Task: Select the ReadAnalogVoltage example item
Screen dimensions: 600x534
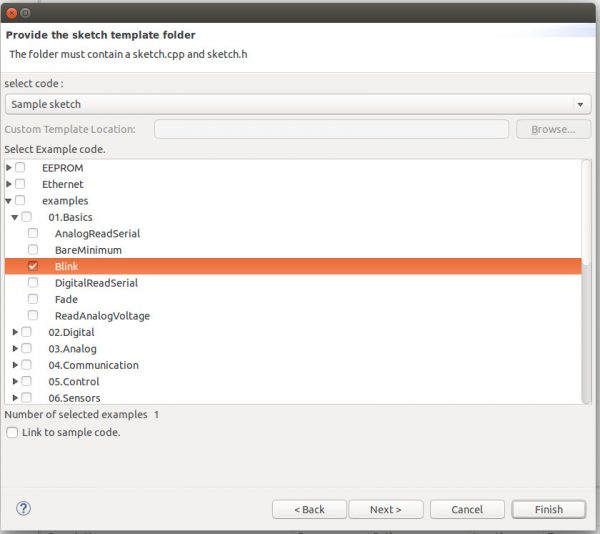Action: point(102,316)
